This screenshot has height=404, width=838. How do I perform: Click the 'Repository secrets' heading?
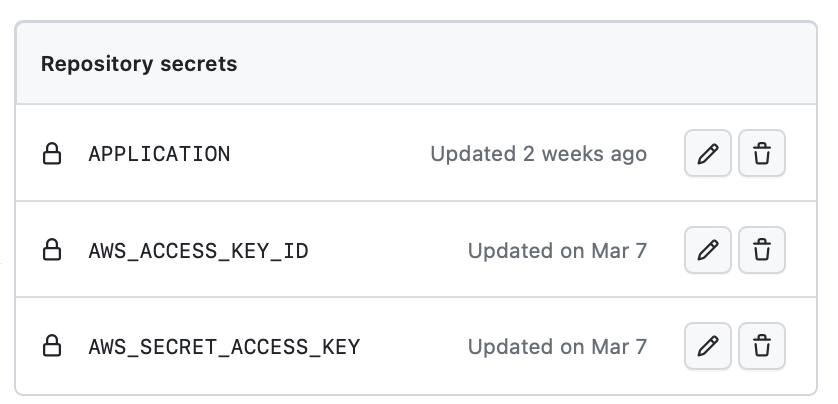(x=139, y=64)
